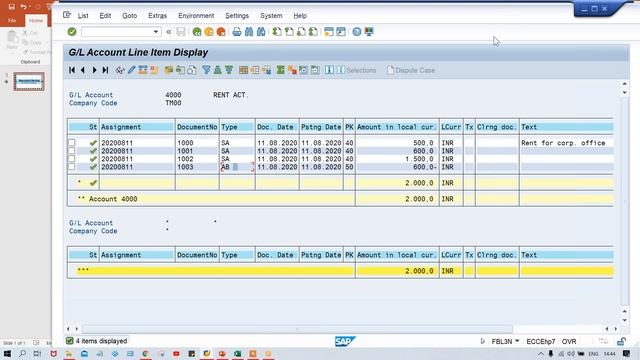Screen dimensions: 640x360
Task: Click the taskbar Search magnifier icon
Action: pos(22,353)
